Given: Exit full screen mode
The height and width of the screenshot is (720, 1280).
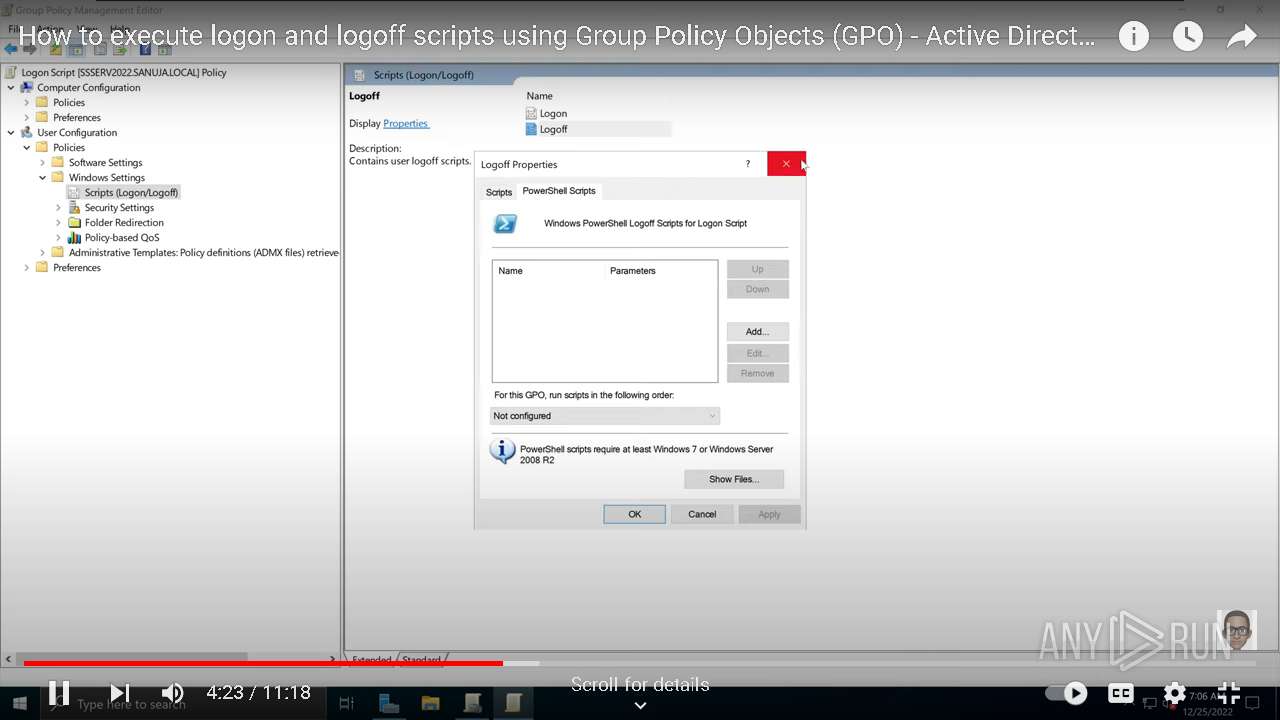Looking at the screenshot, I should [1229, 692].
